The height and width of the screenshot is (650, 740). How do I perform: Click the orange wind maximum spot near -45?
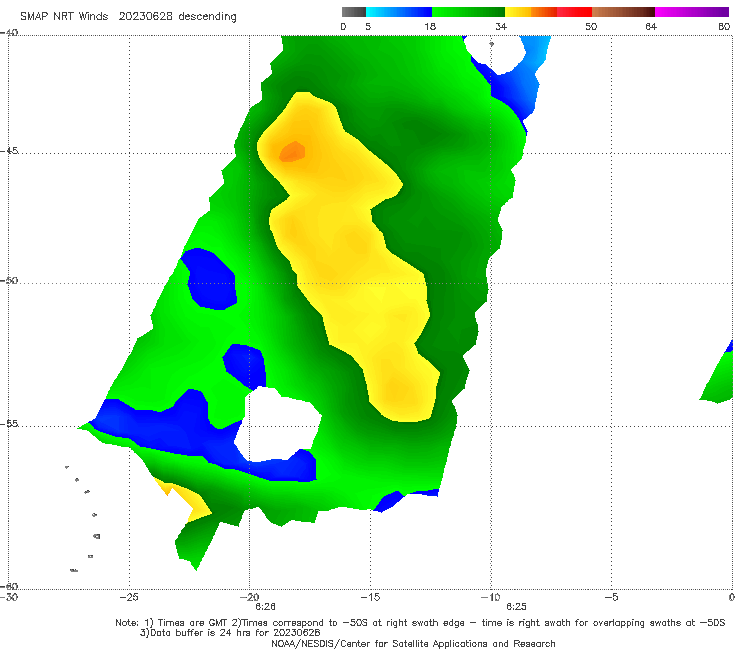pos(292,152)
